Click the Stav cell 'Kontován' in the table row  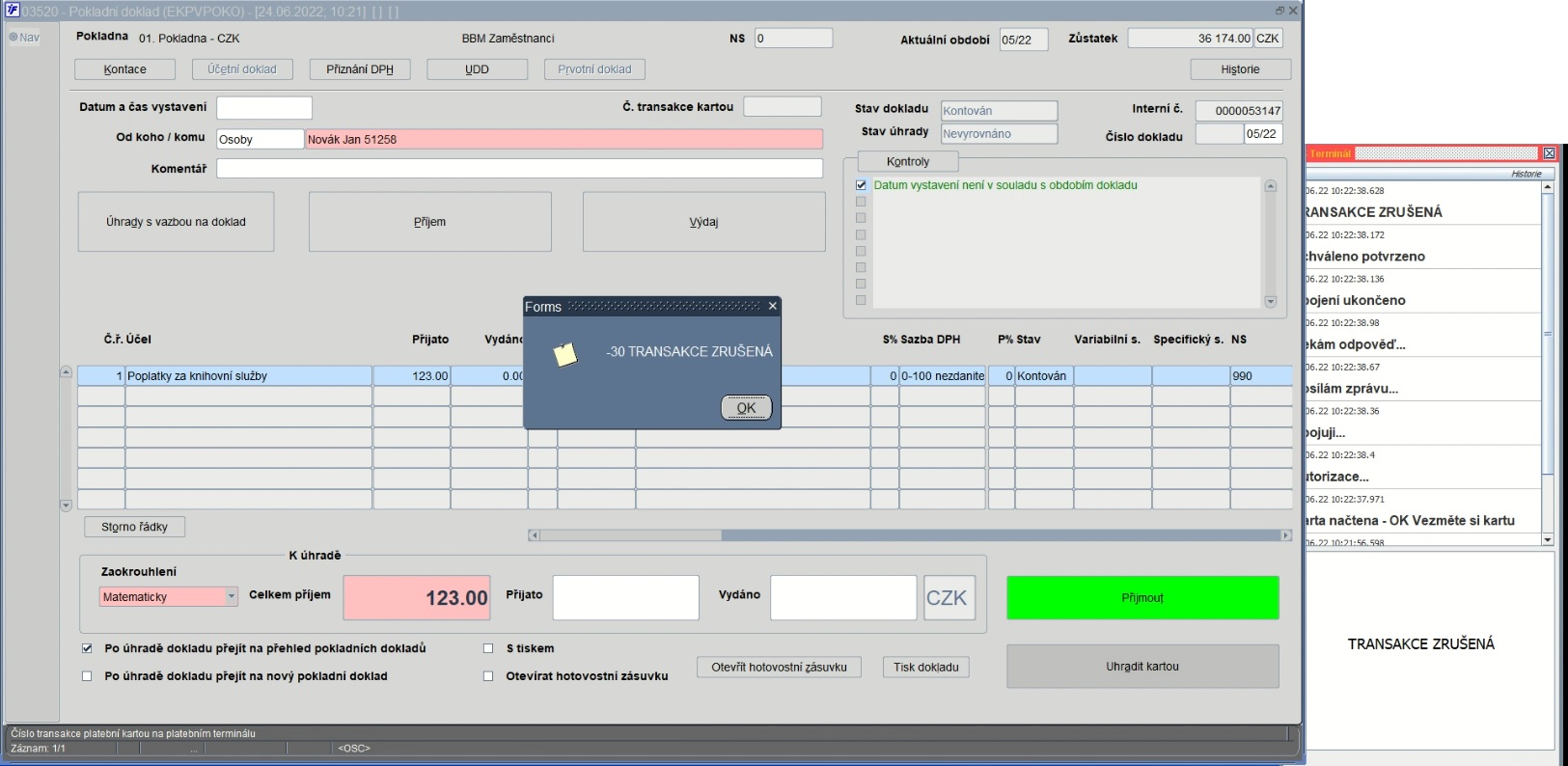1044,376
